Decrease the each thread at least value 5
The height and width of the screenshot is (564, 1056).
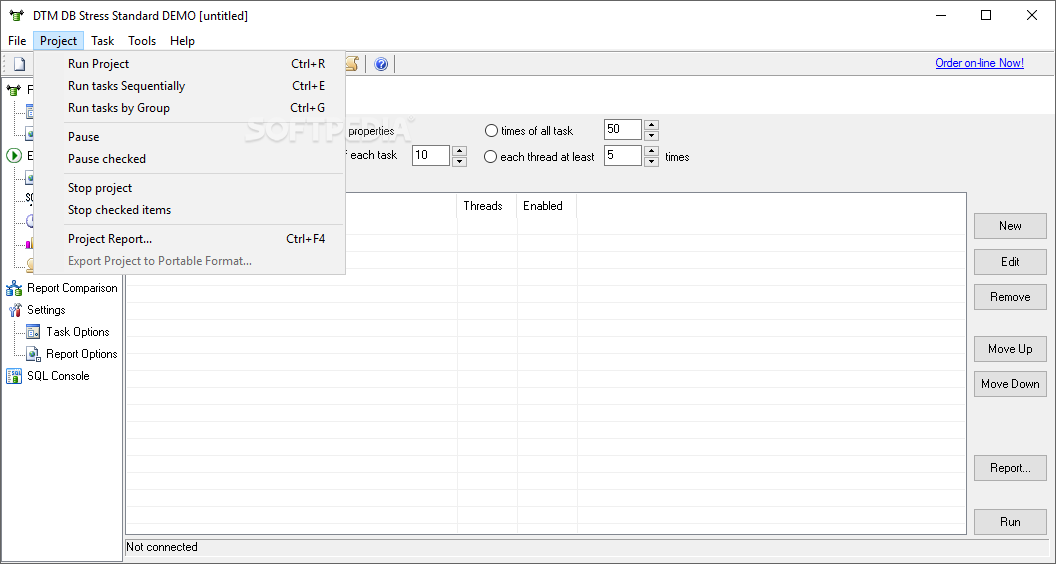tap(651, 161)
